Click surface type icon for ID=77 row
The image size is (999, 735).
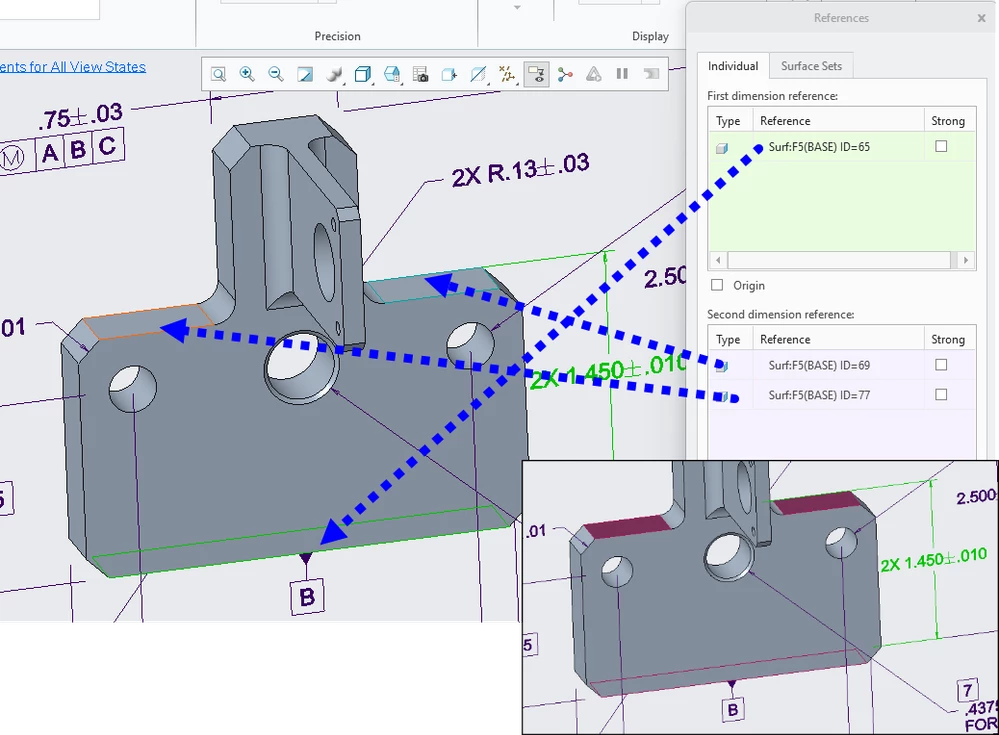click(x=722, y=397)
